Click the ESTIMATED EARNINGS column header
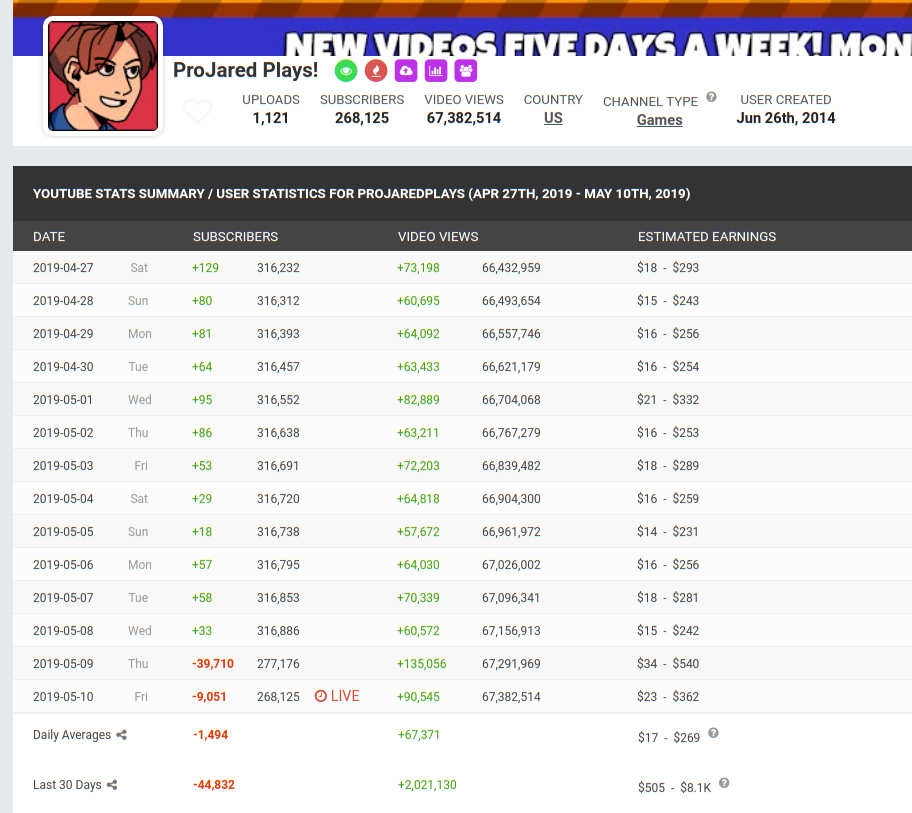This screenshot has height=813, width=912. click(707, 237)
